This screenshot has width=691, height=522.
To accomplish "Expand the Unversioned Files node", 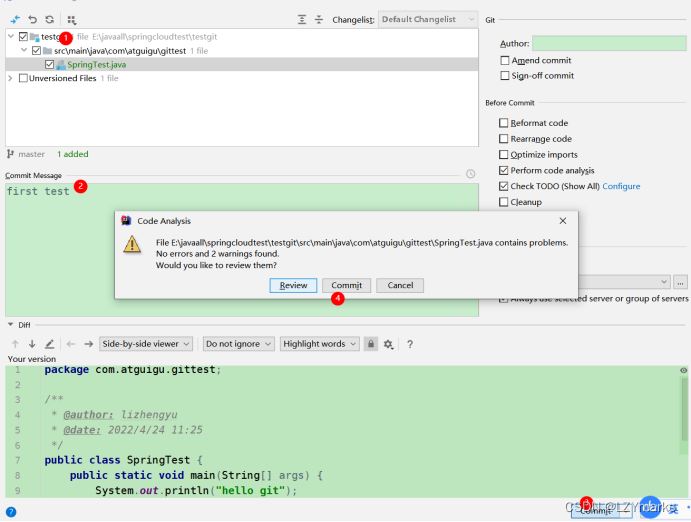I will coord(11,78).
